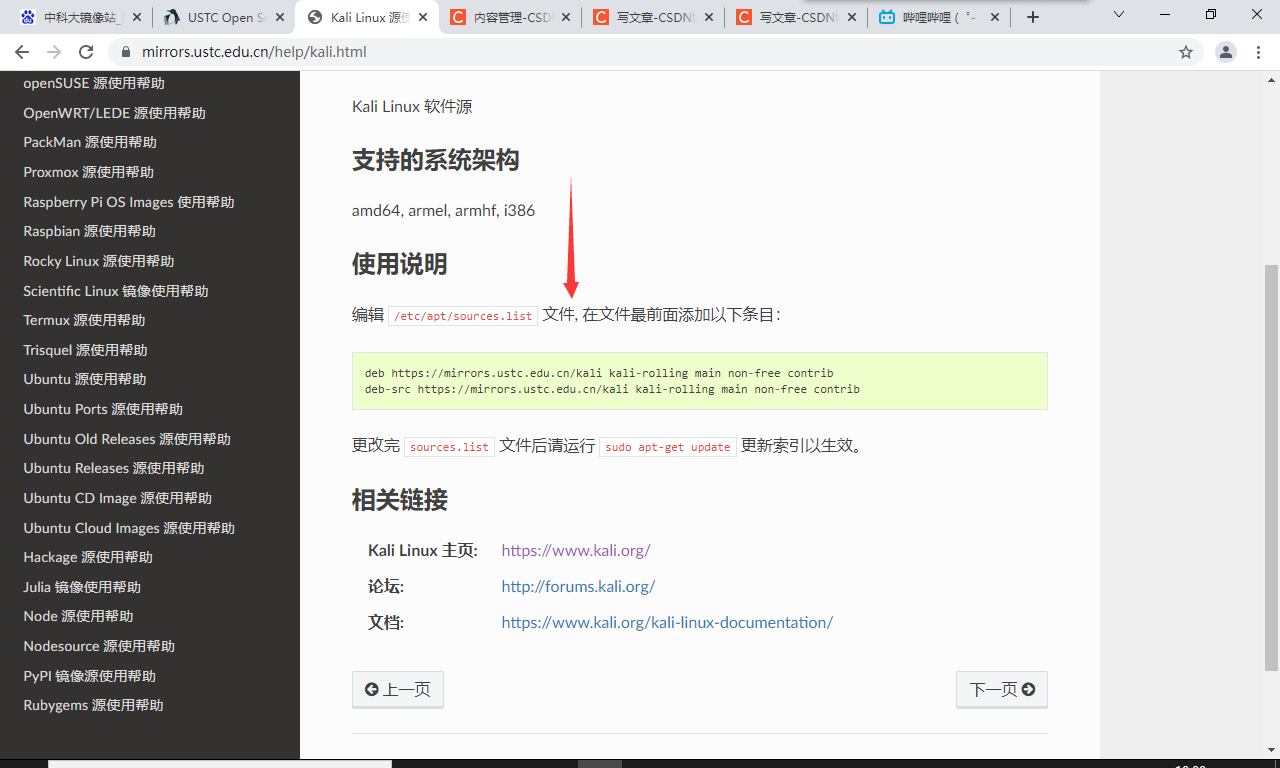The height and width of the screenshot is (768, 1280).
Task: Open Proxmox 源使用帮助 in sidebar
Action: tap(89, 172)
